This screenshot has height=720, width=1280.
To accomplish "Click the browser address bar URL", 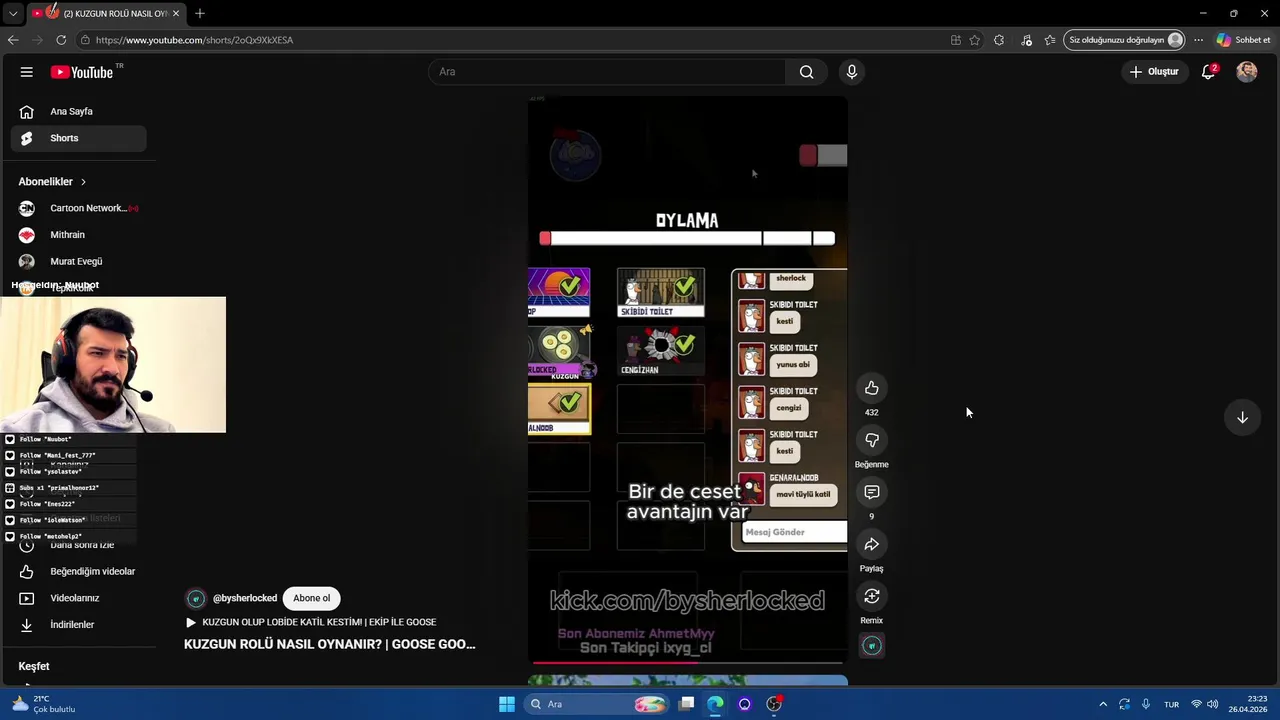I will (195, 40).
